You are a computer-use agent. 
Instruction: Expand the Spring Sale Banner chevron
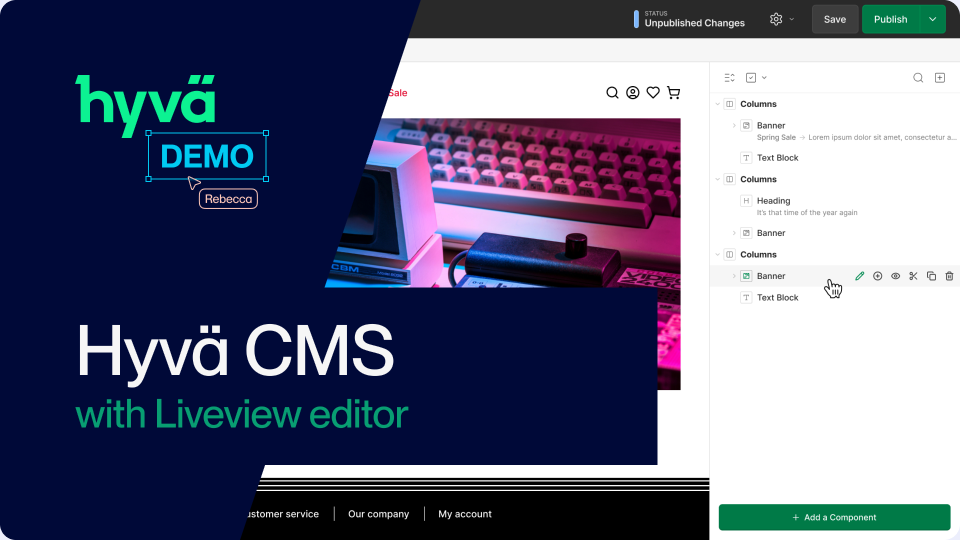(x=734, y=126)
